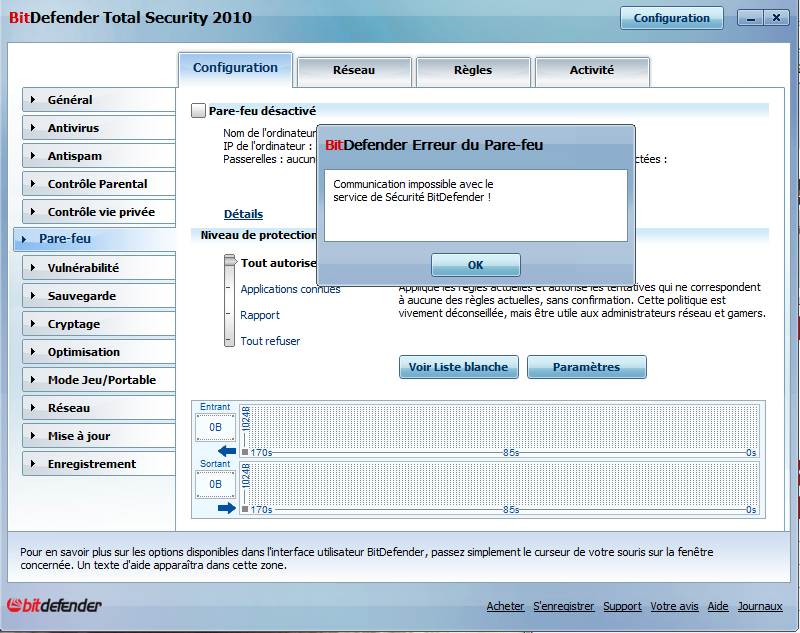Expand the Sauvegarde section arrow
The height and width of the screenshot is (633, 800).
tap(33, 296)
